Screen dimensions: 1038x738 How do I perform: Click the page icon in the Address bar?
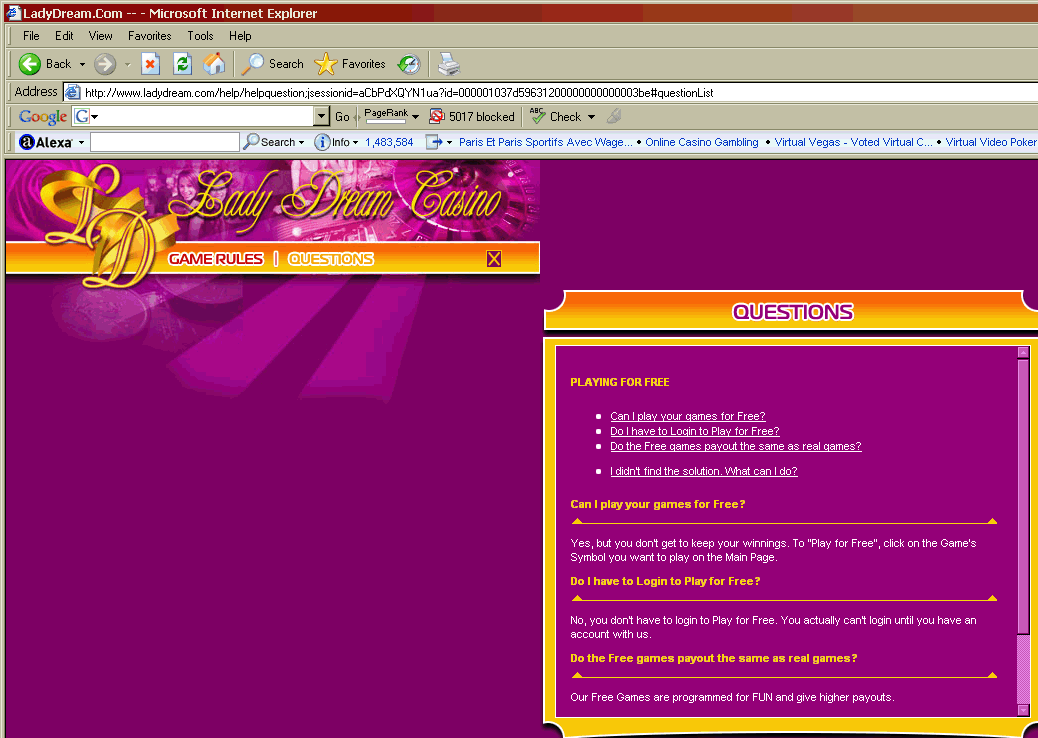tap(72, 92)
